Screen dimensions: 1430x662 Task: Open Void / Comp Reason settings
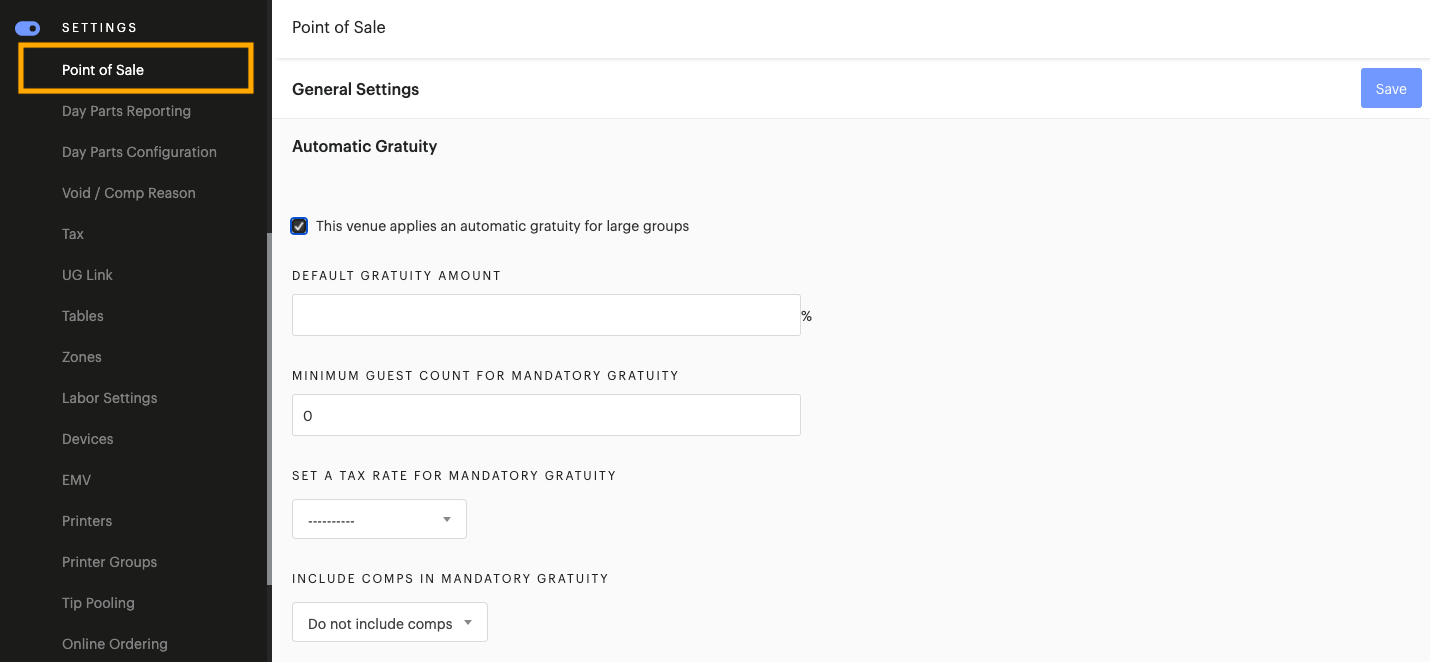[x=128, y=193]
